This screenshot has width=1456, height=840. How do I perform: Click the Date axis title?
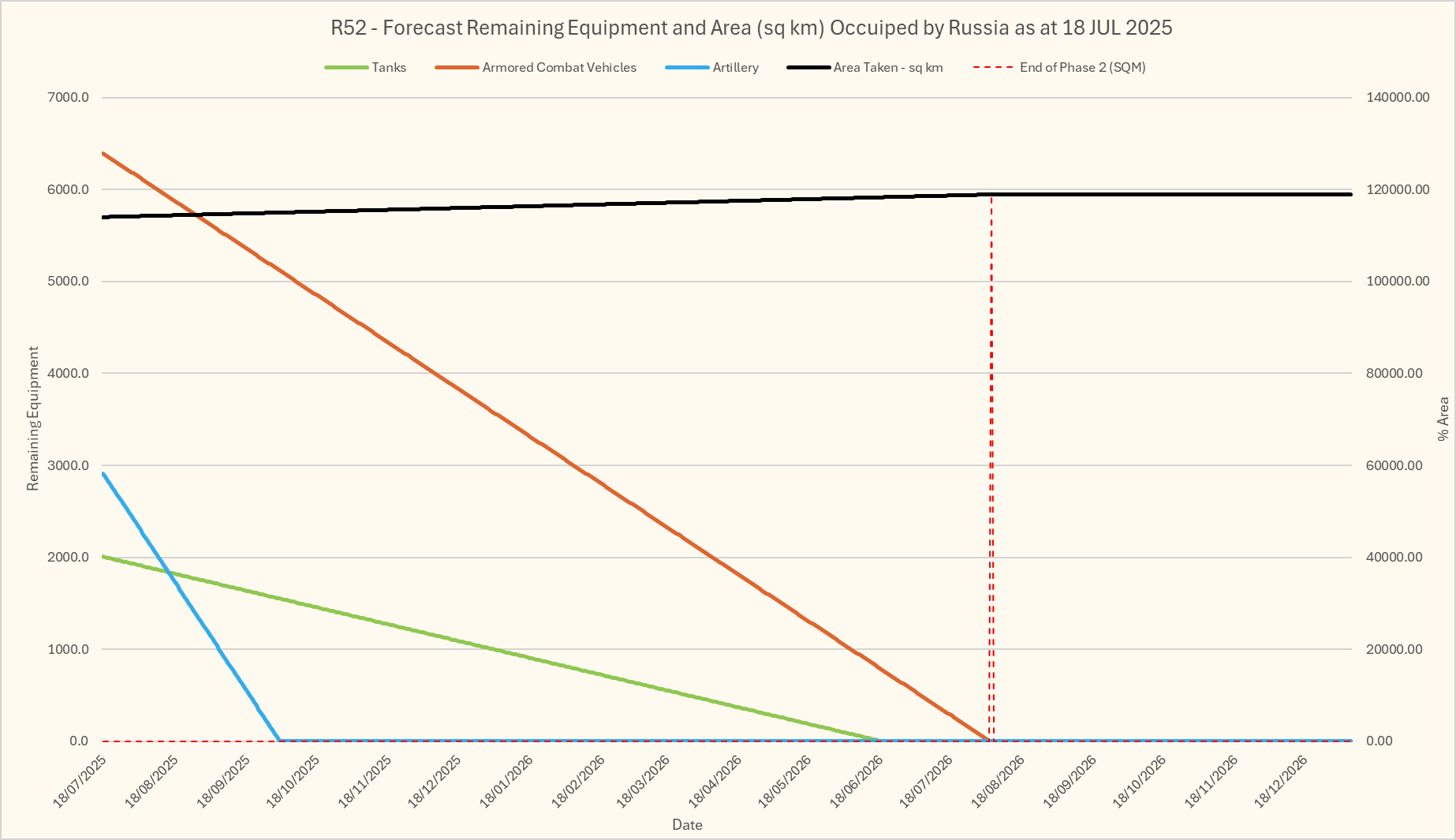687,825
